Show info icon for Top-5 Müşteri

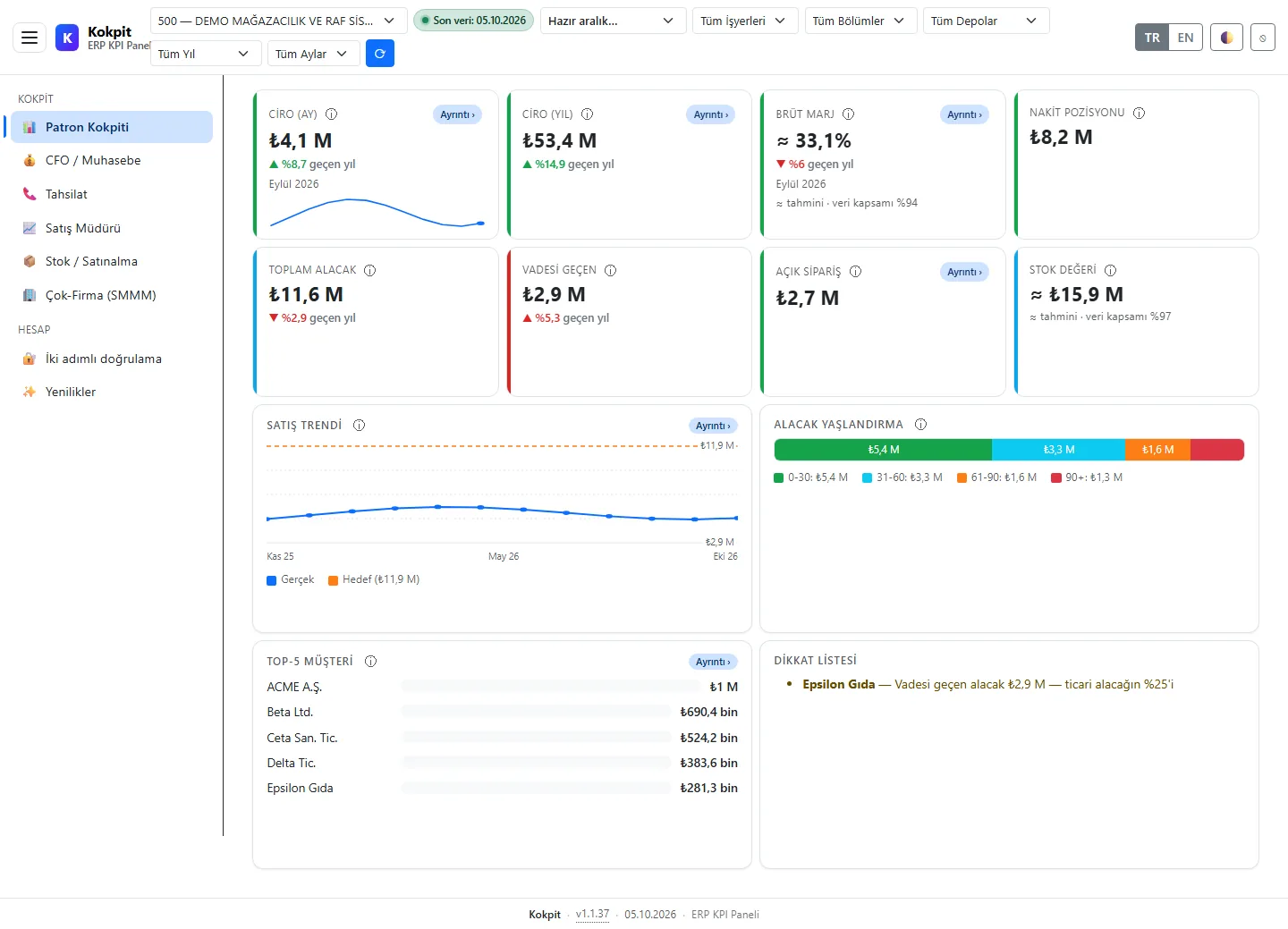coord(370,661)
